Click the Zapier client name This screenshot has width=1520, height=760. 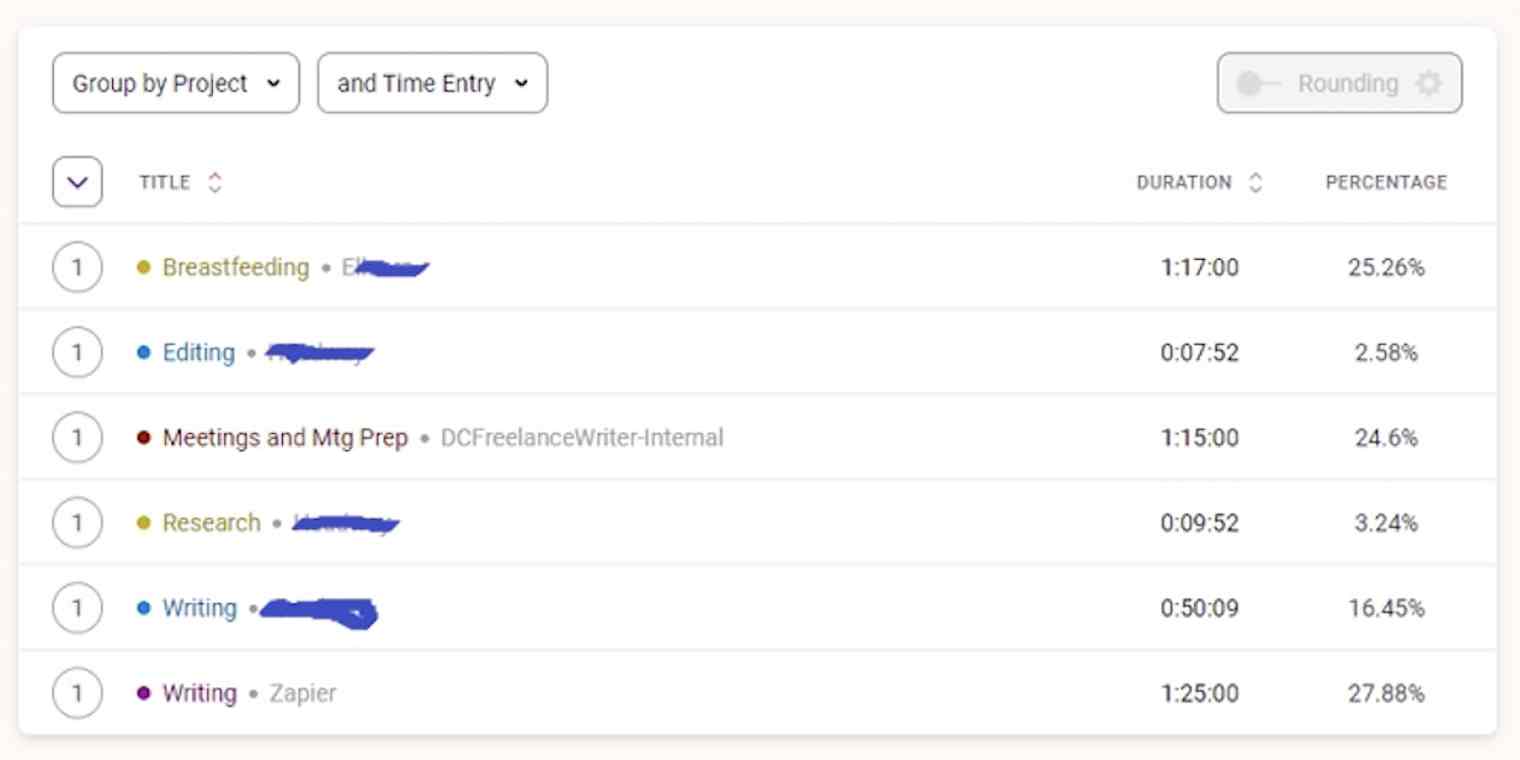(305, 692)
